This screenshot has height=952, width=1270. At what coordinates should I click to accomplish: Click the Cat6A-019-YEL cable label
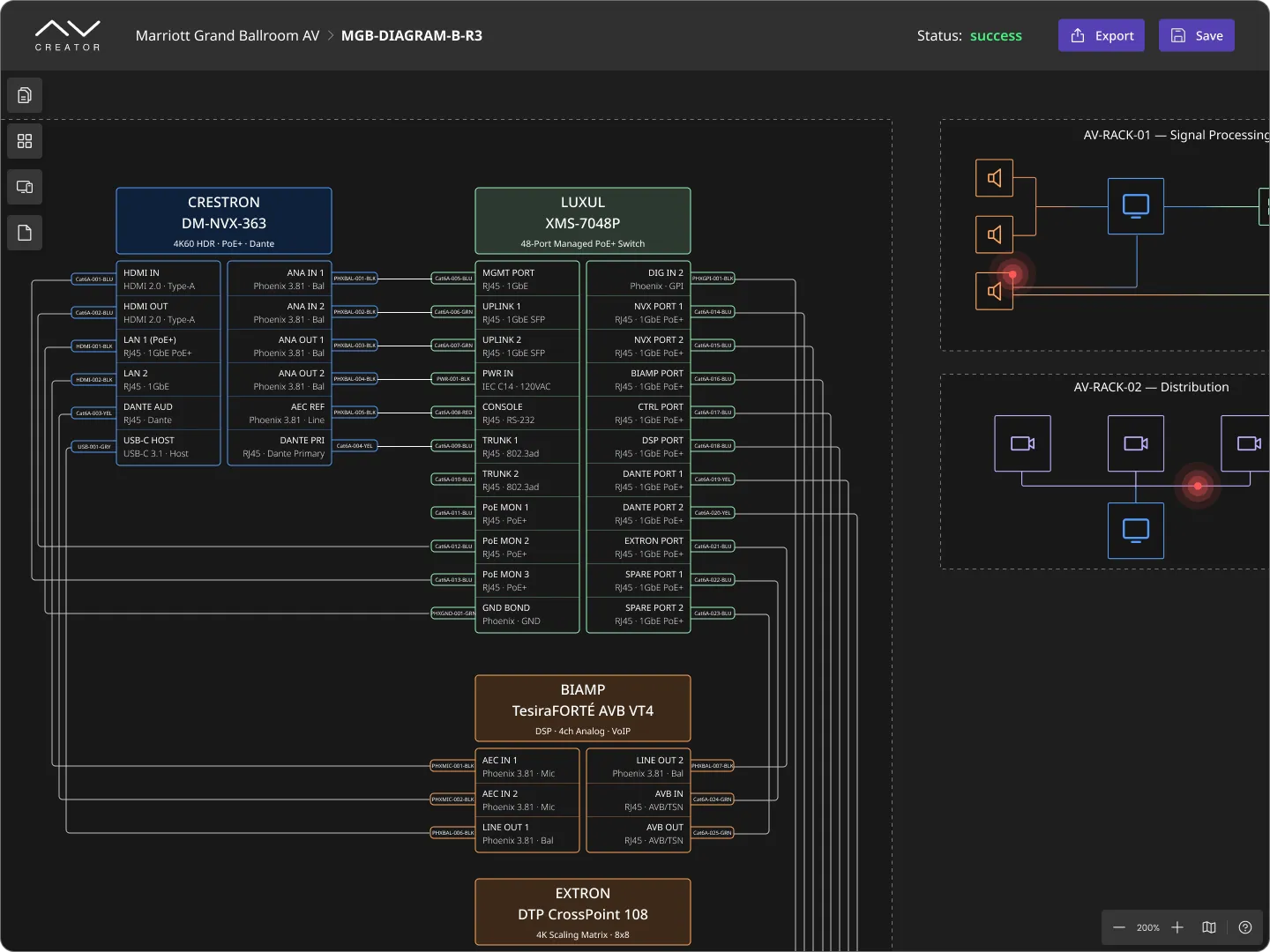point(713,480)
